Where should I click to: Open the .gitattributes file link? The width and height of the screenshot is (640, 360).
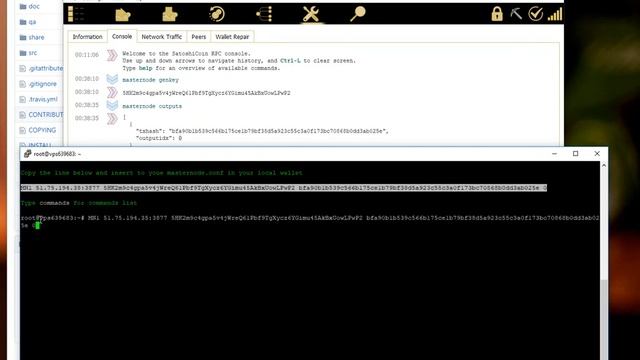point(46,69)
